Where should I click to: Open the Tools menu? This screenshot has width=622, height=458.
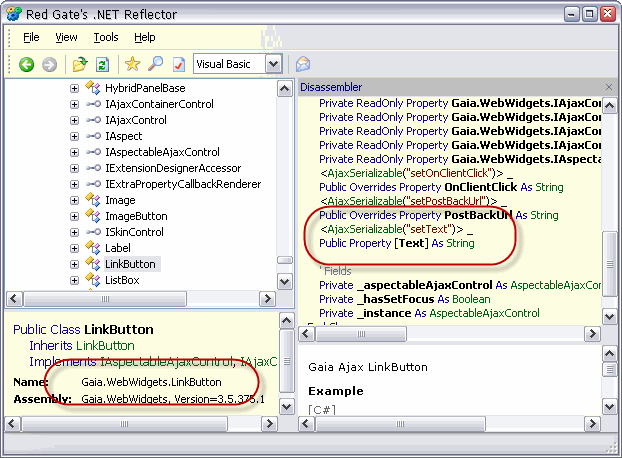(x=105, y=37)
